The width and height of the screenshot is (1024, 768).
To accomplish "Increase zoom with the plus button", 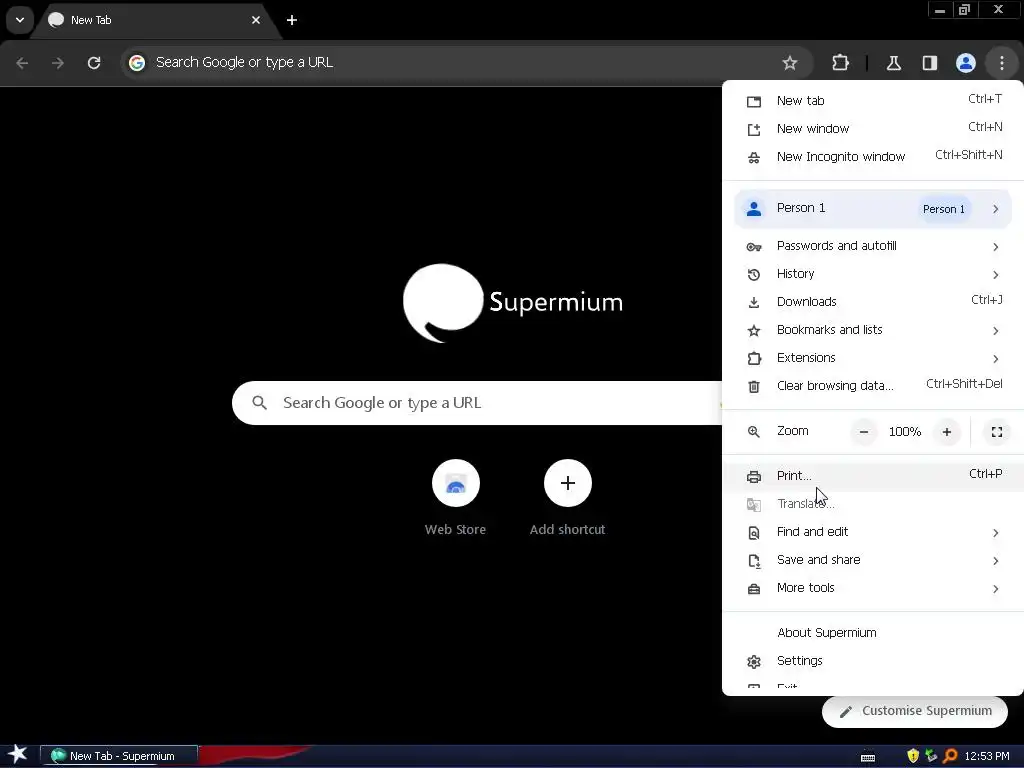I will coord(947,432).
